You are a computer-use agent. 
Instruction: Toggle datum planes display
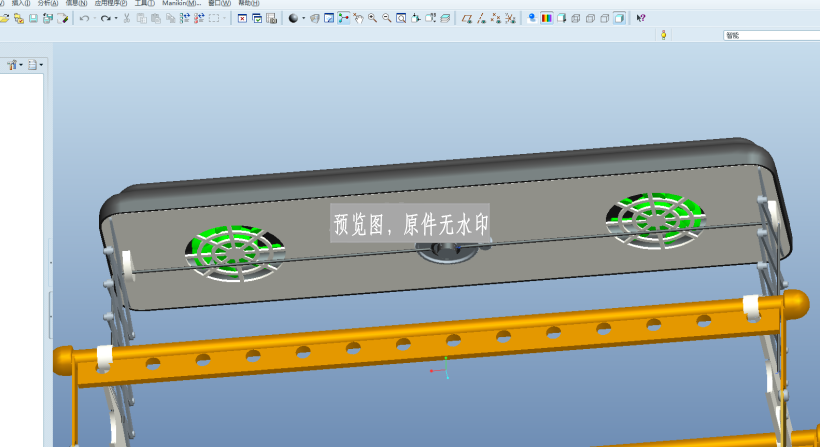(x=466, y=18)
